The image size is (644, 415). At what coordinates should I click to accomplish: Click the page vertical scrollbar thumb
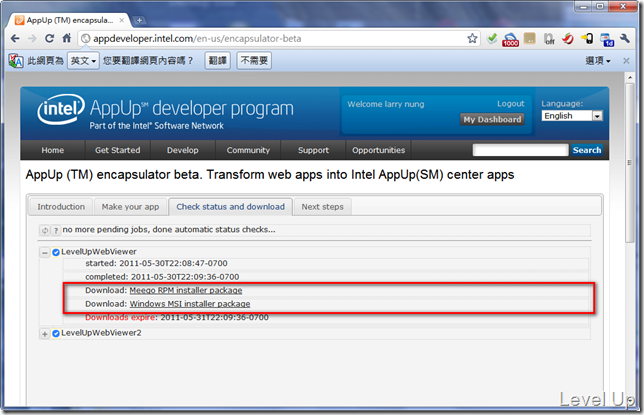pyautogui.click(x=629, y=163)
